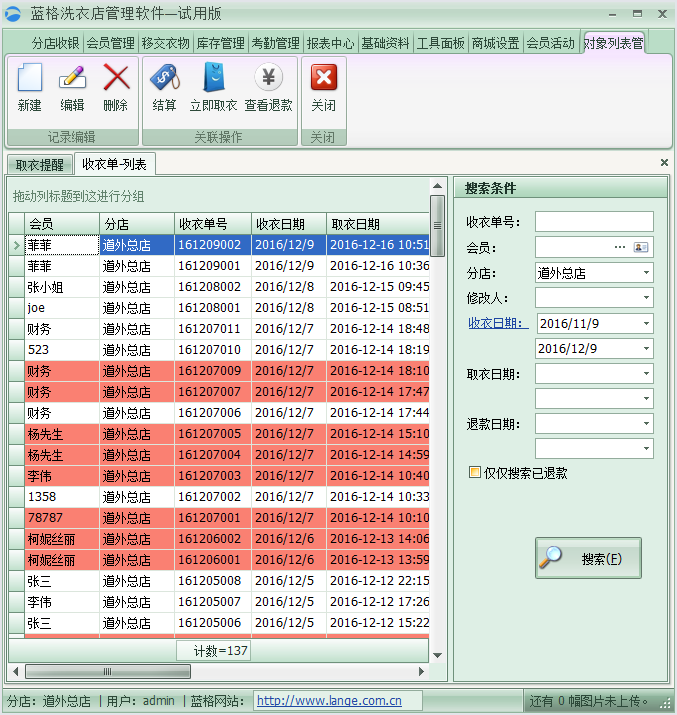Screen dimensions: 677x715
Task: Open the 修改人 dropdown list
Action: (x=645, y=298)
